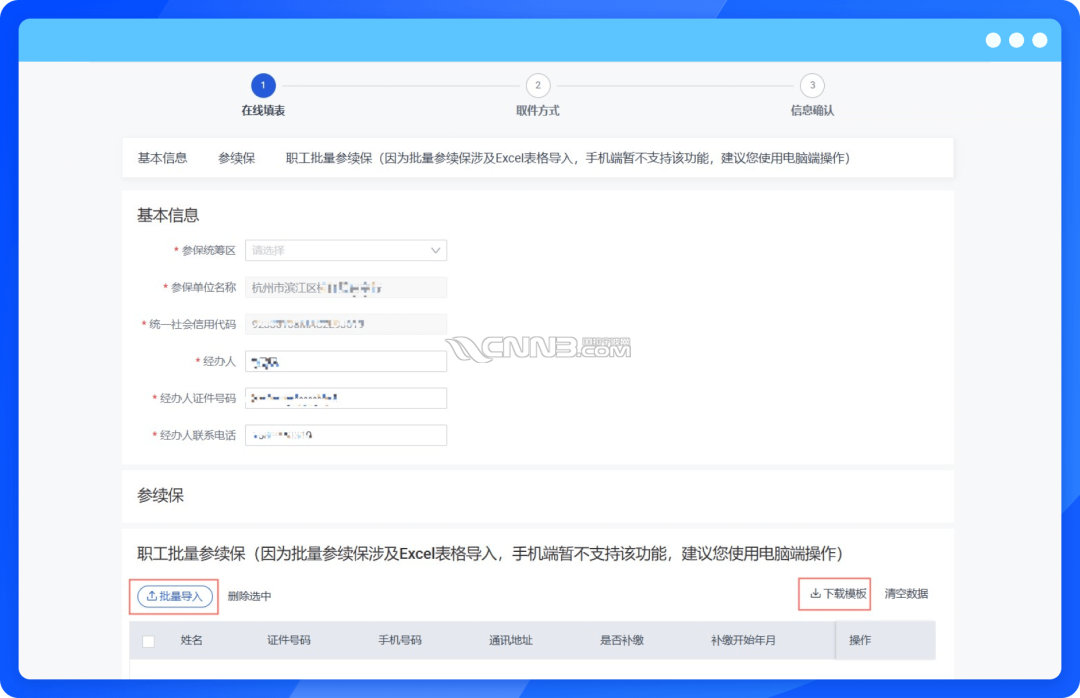Screen dimensions: 1080x698
Task: Click step 3 circle 信息确认
Action: 812,85
